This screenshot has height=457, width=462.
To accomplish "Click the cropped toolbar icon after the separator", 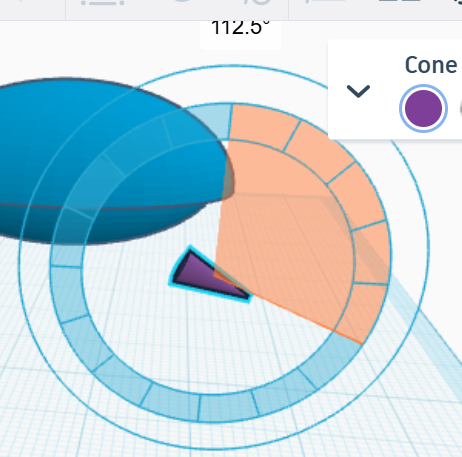I will click(x=326, y=2).
